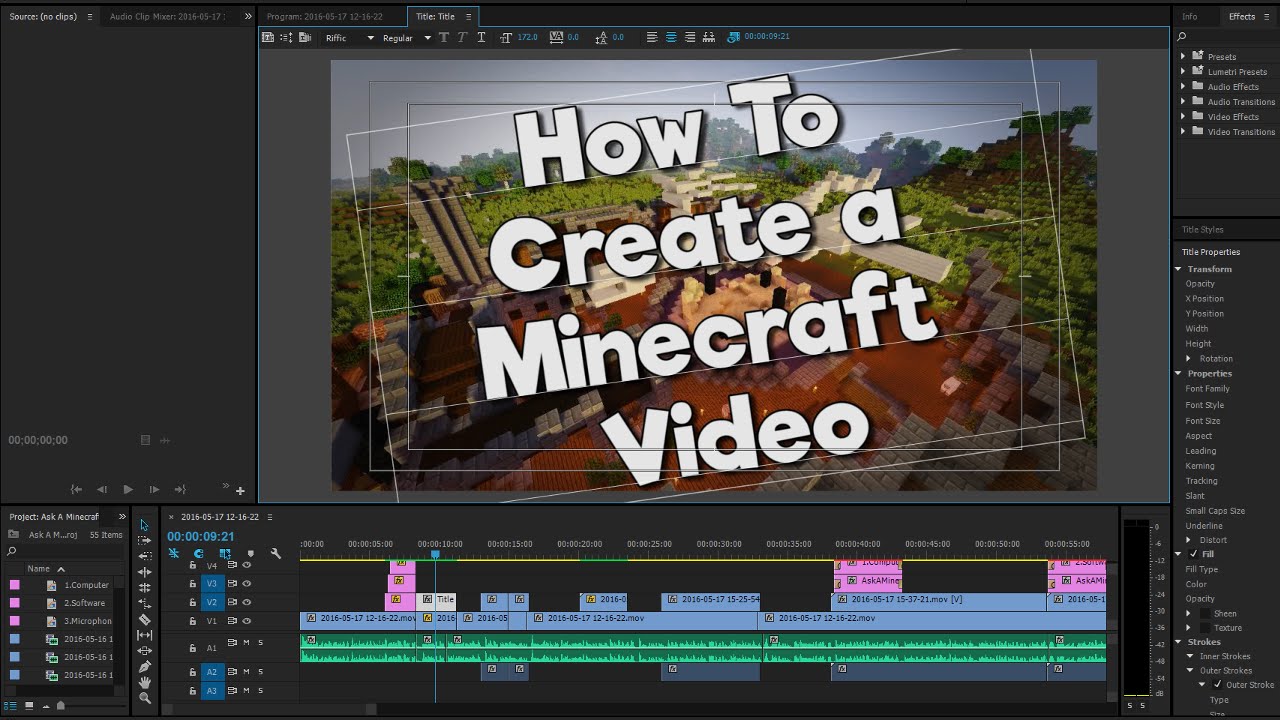Mute the A1 audio track
Viewport: 1280px width, 720px height.
246,642
